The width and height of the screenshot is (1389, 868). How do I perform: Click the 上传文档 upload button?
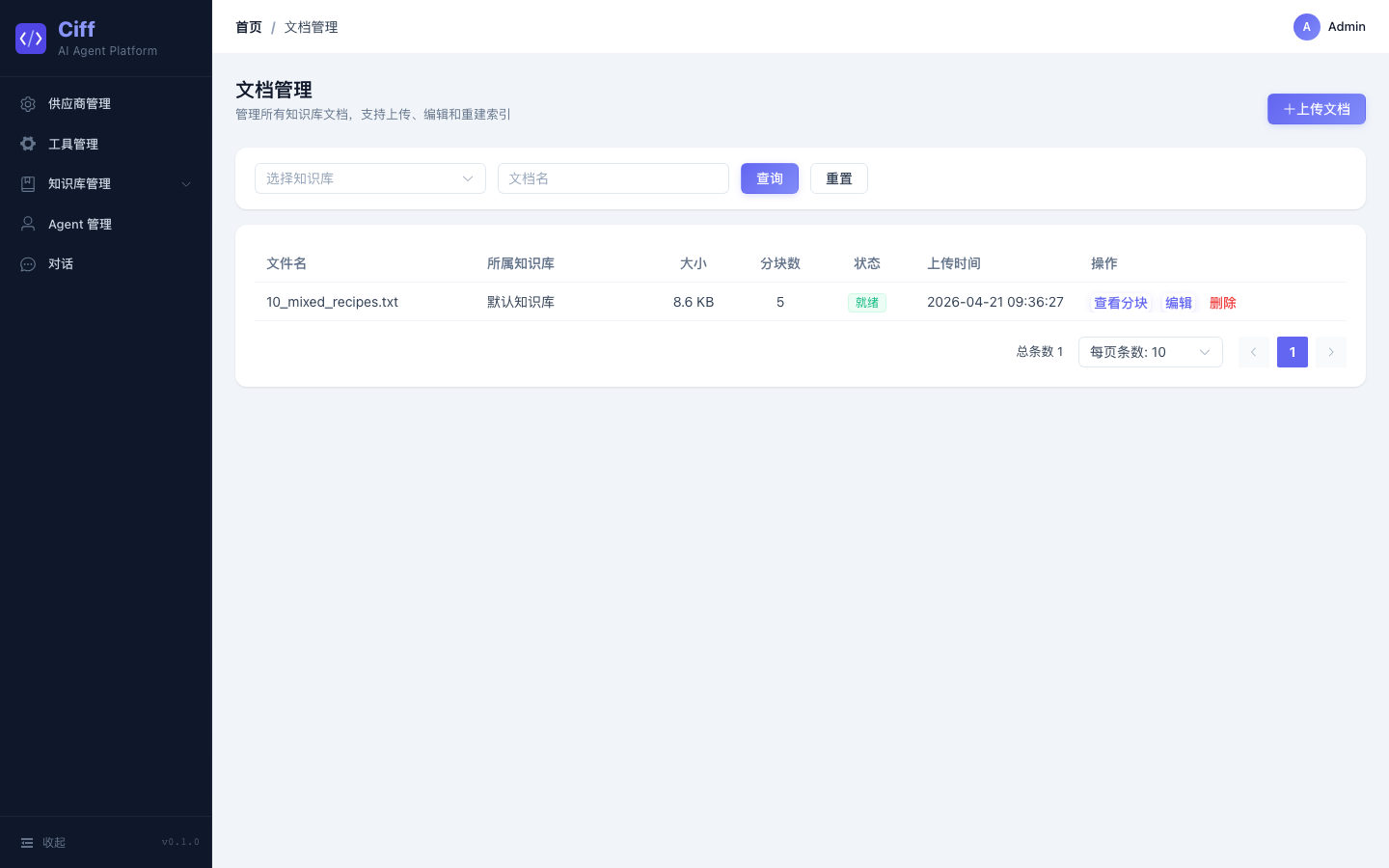coord(1317,109)
